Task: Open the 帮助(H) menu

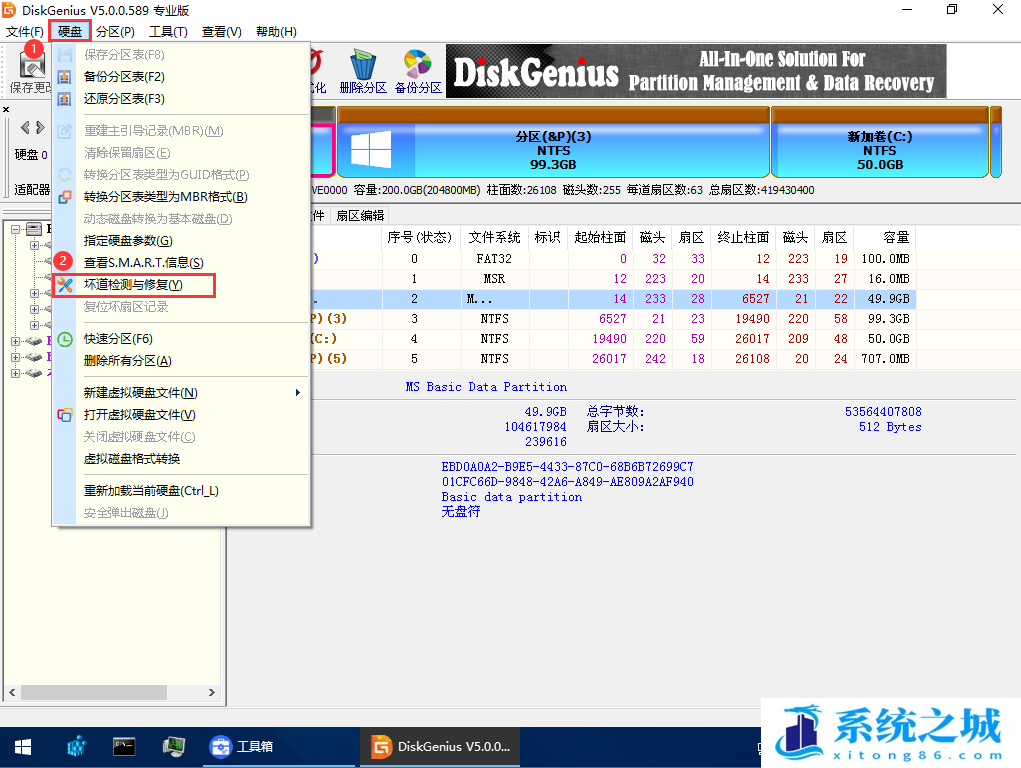Action: [x=276, y=32]
